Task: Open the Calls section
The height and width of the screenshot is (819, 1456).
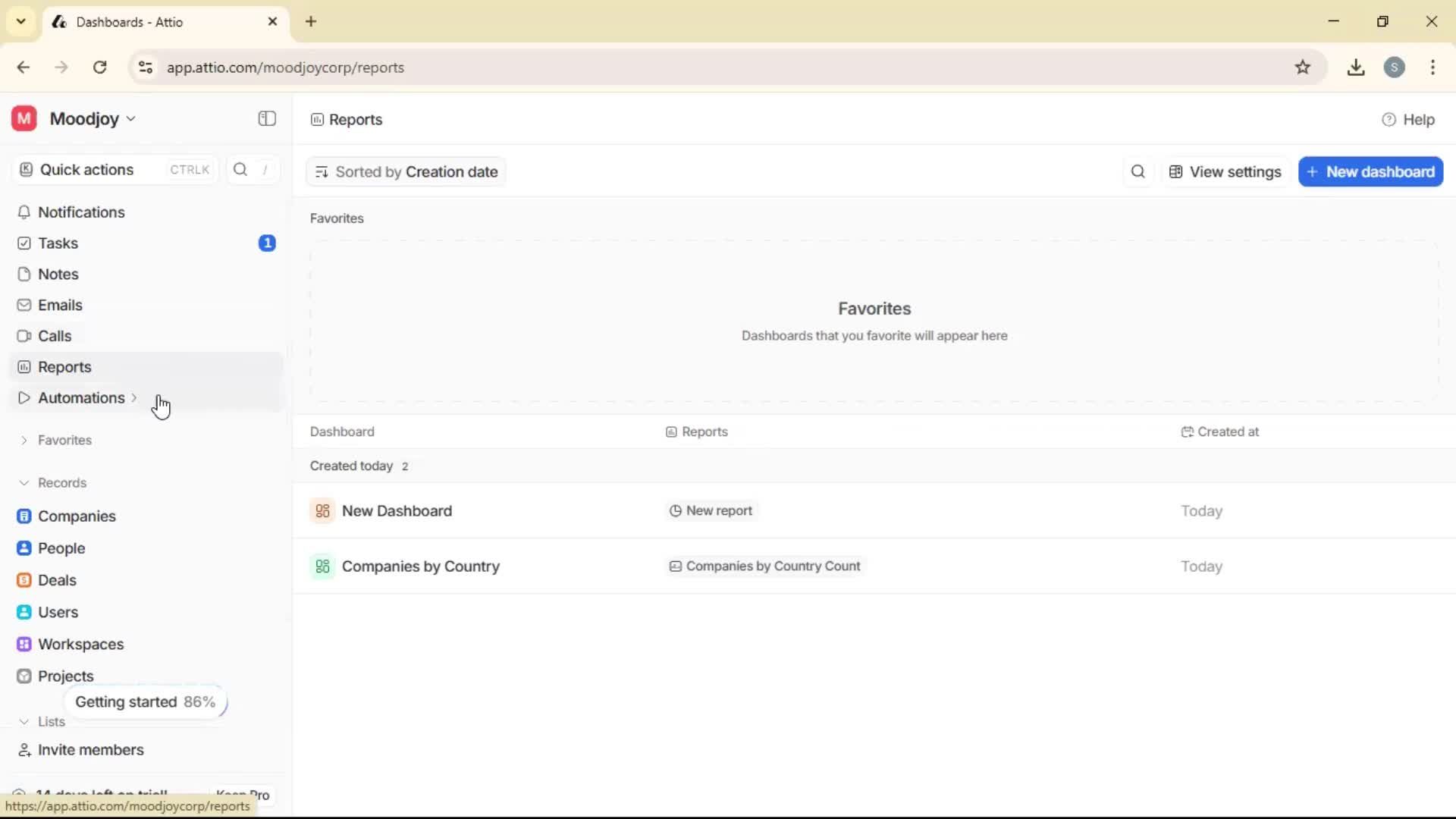Action: coord(54,335)
